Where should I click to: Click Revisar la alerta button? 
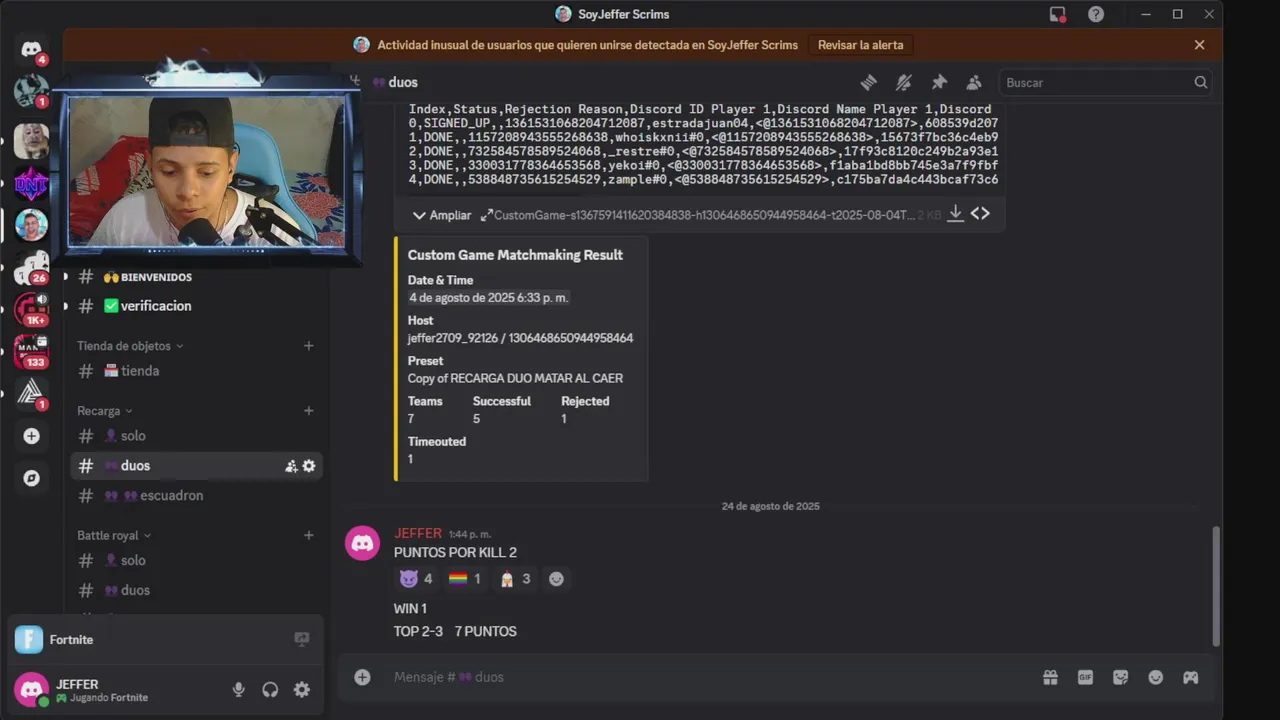(860, 45)
